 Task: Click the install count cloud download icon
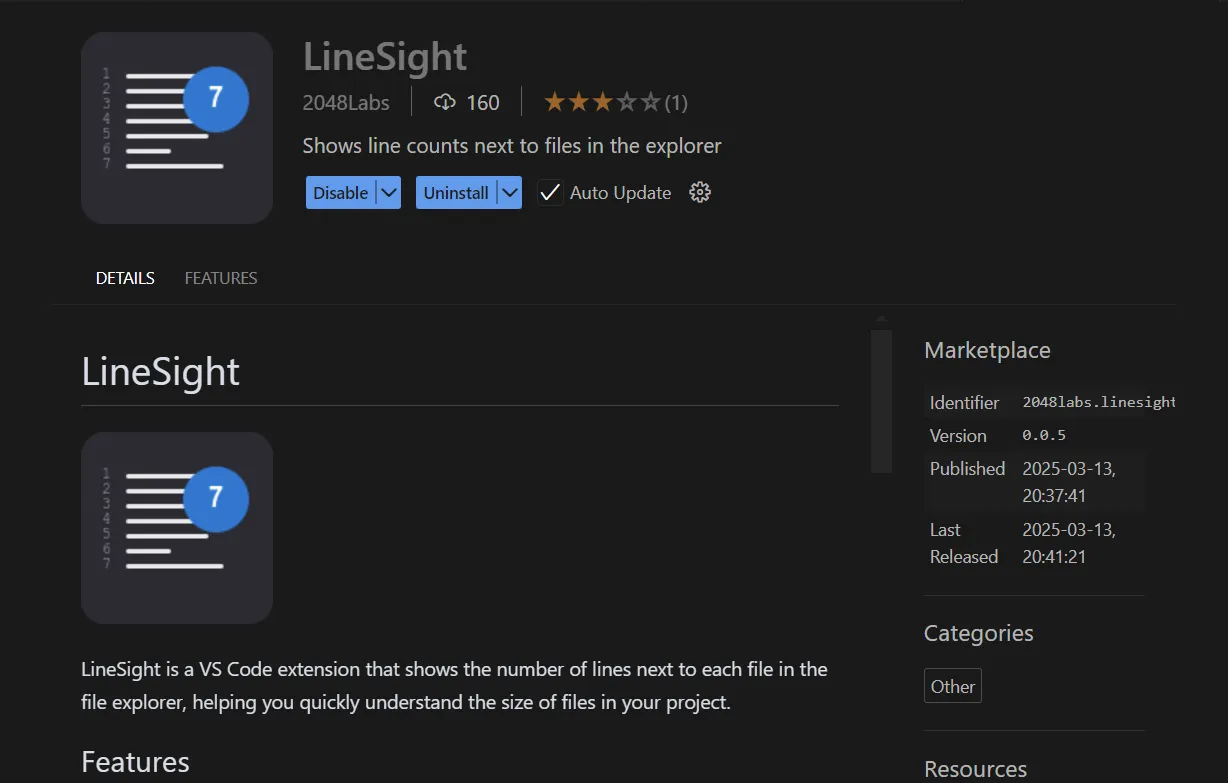coord(445,102)
